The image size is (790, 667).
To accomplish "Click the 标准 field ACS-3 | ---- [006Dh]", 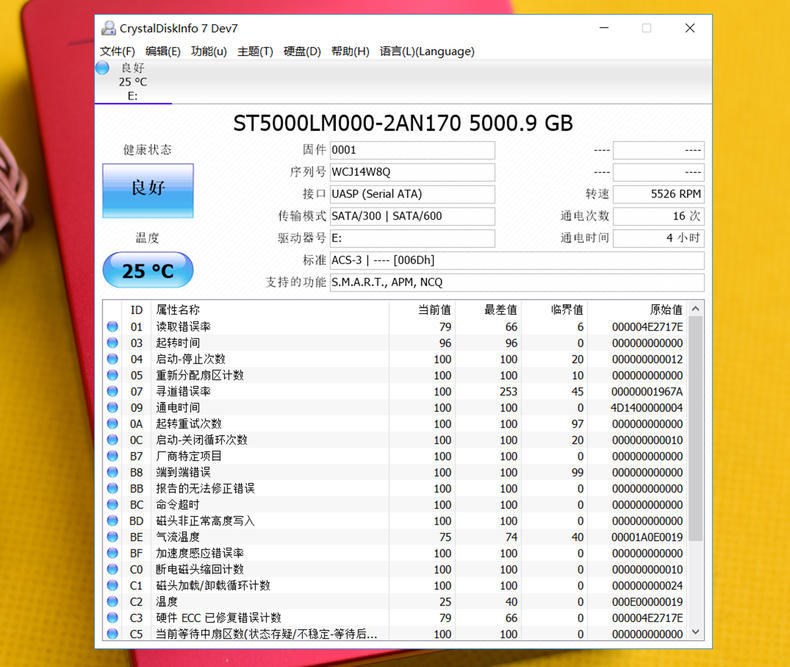I will pos(517,260).
